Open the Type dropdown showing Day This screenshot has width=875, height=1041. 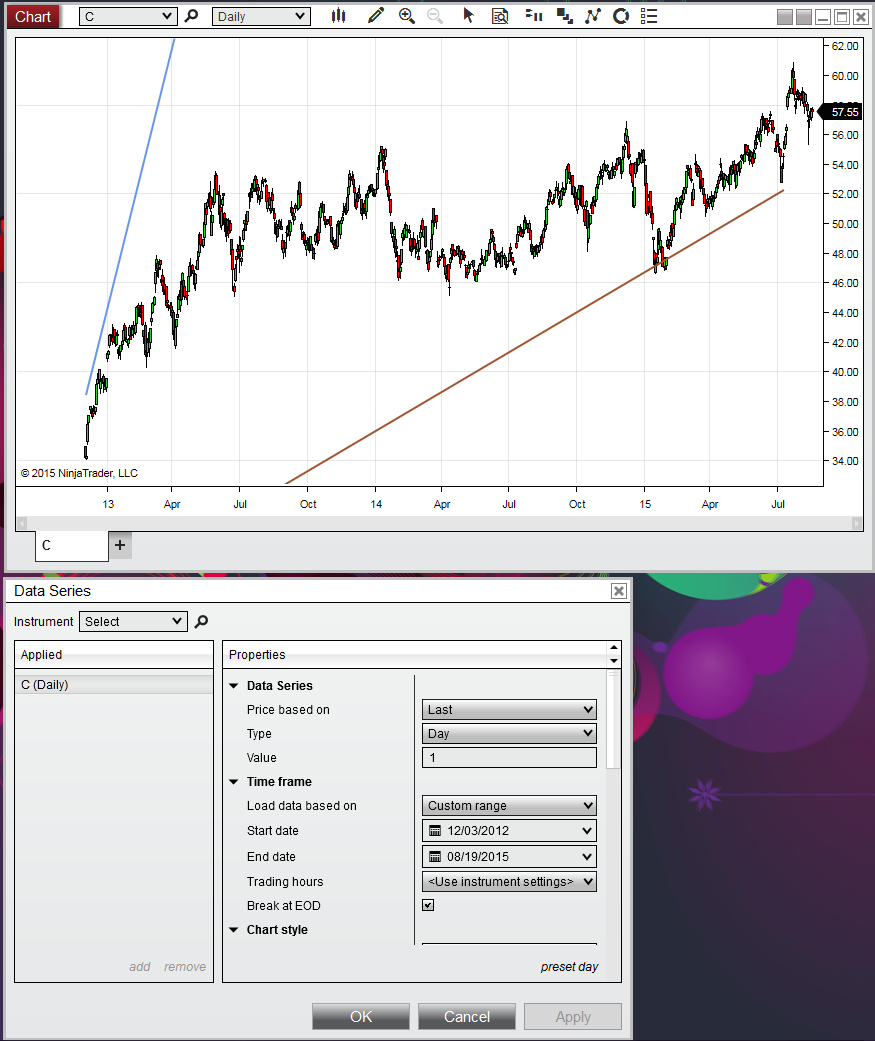pos(509,734)
